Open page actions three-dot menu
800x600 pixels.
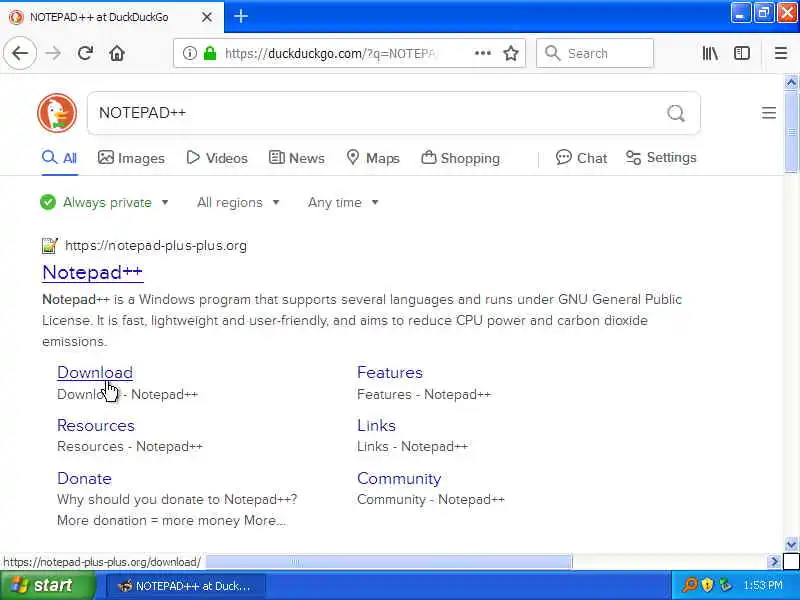point(483,53)
